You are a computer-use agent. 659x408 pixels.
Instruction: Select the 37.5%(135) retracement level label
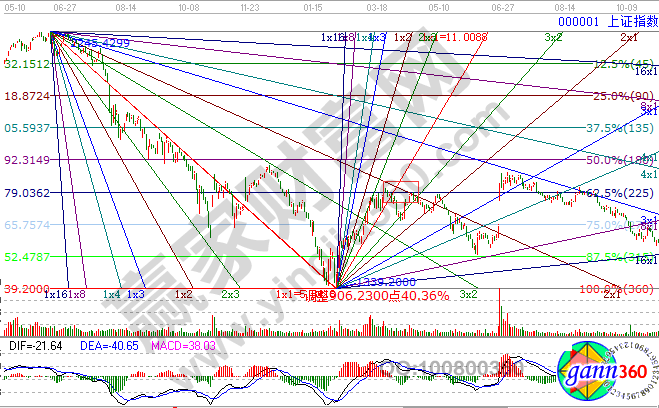(x=618, y=128)
